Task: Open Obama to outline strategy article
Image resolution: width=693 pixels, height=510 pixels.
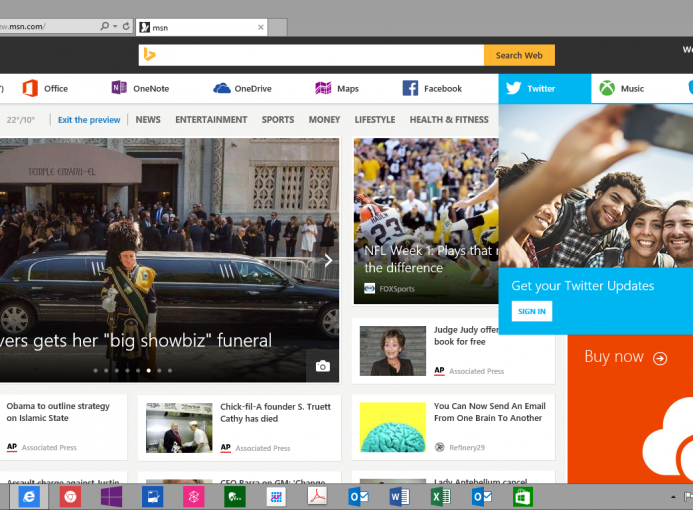Action: coord(58,412)
